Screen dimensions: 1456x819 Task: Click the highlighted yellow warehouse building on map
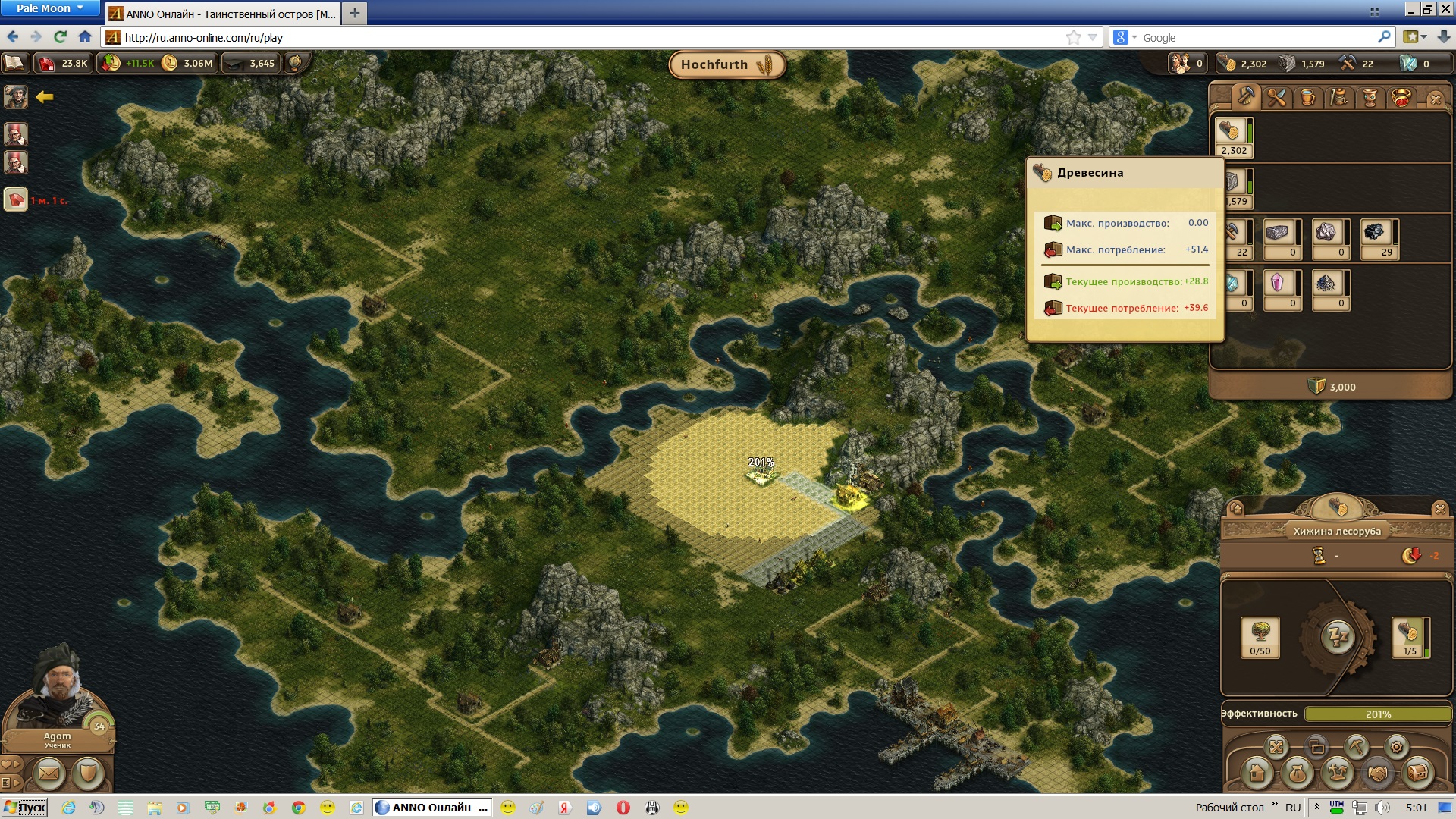pyautogui.click(x=851, y=497)
